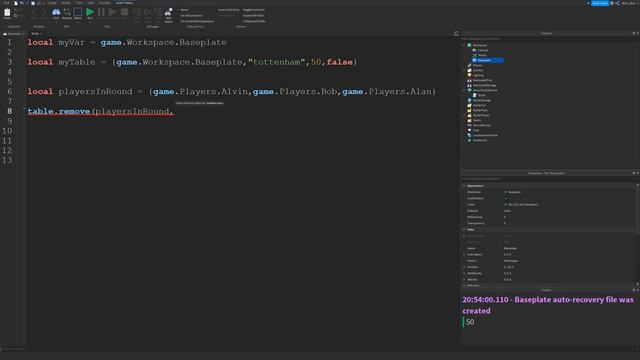The height and width of the screenshot is (360, 640).
Task: Click the Step Out debugger icon
Action: coord(158,14)
